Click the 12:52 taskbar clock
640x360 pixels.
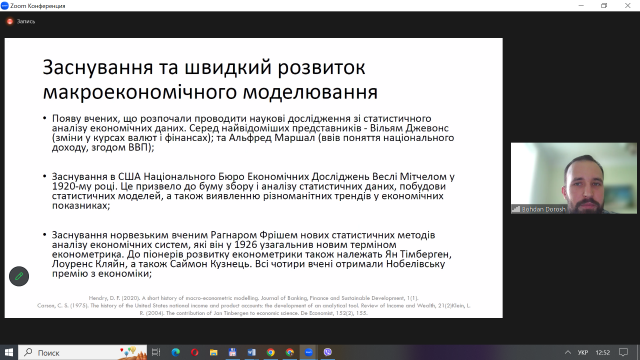pos(602,352)
